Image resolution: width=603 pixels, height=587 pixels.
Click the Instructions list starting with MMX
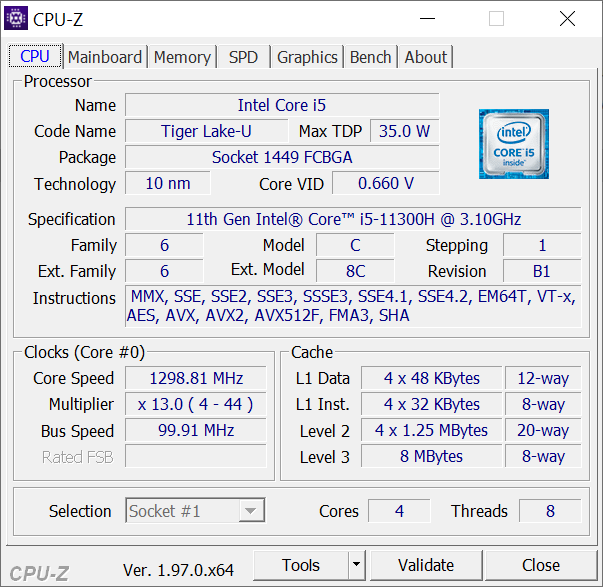353,306
